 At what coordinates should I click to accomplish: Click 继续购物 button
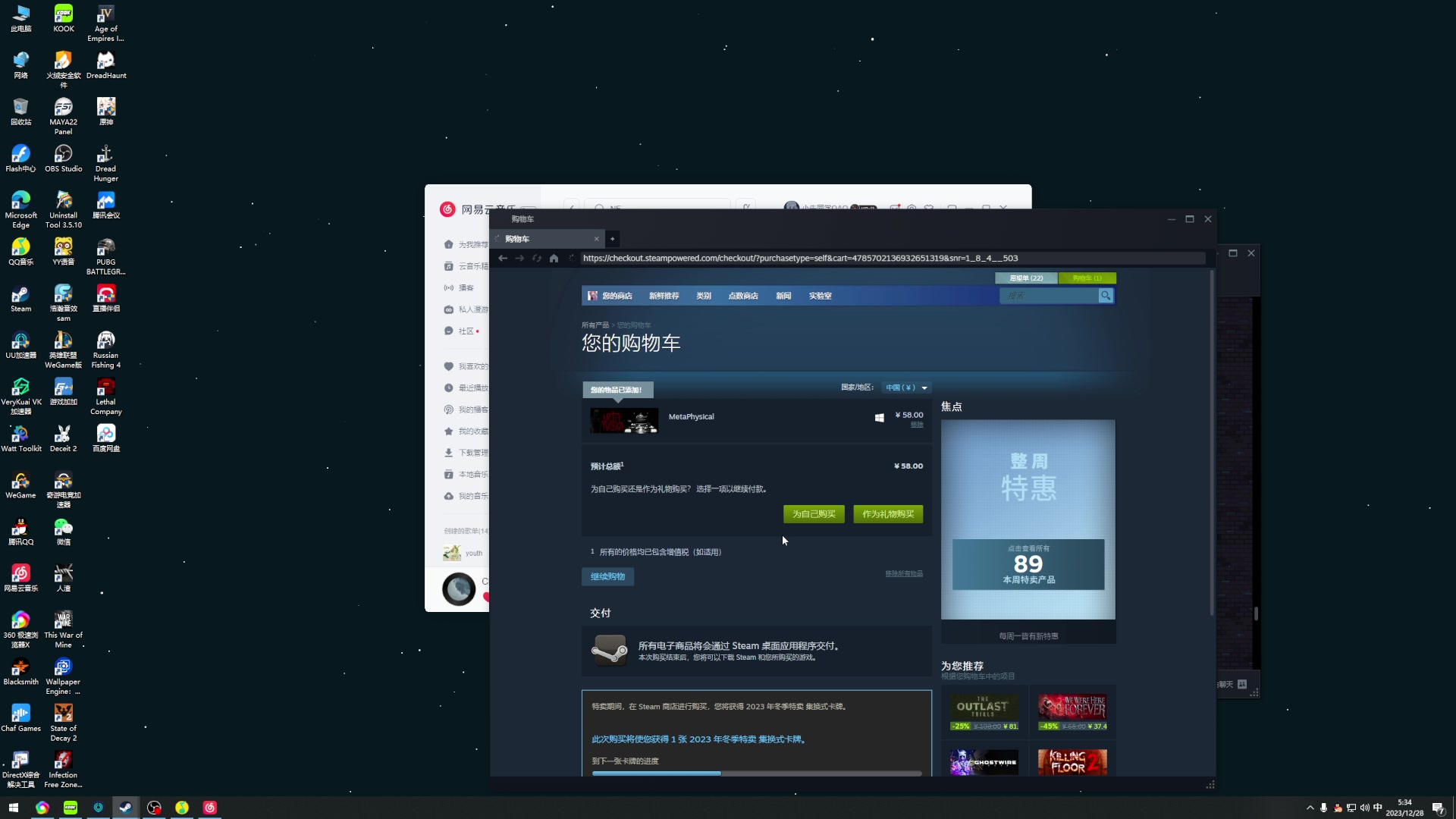click(608, 577)
